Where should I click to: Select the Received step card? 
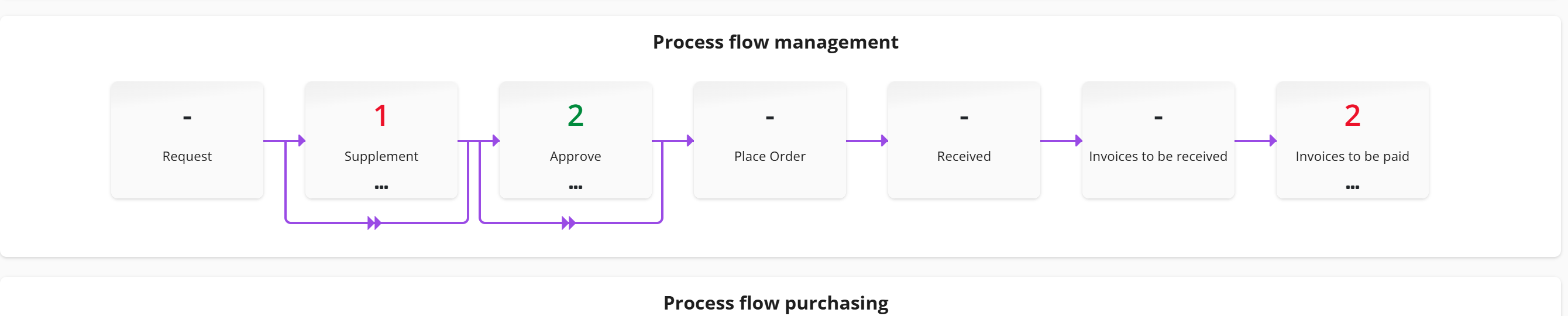click(964, 140)
